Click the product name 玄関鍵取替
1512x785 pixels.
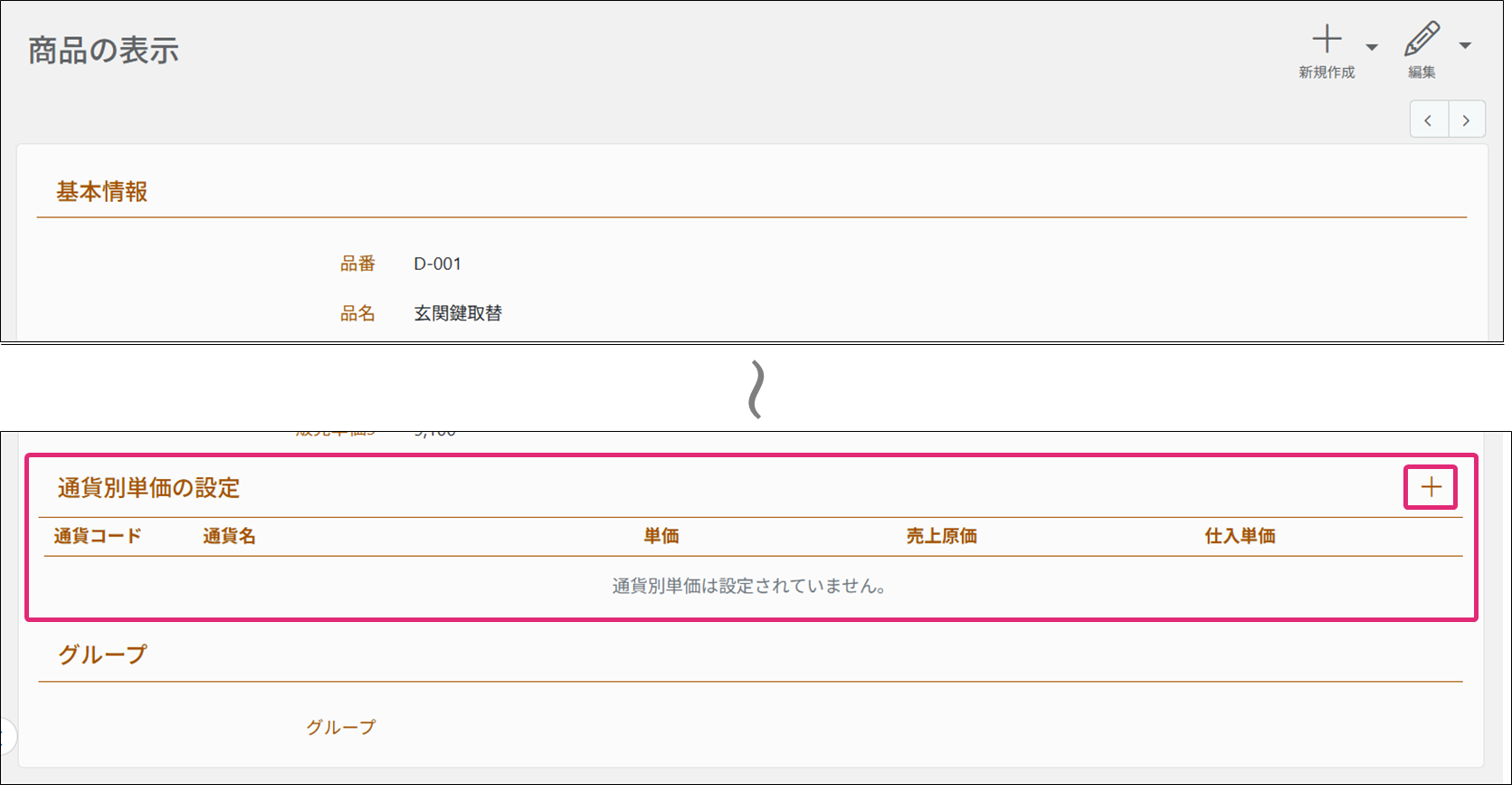coord(458,313)
